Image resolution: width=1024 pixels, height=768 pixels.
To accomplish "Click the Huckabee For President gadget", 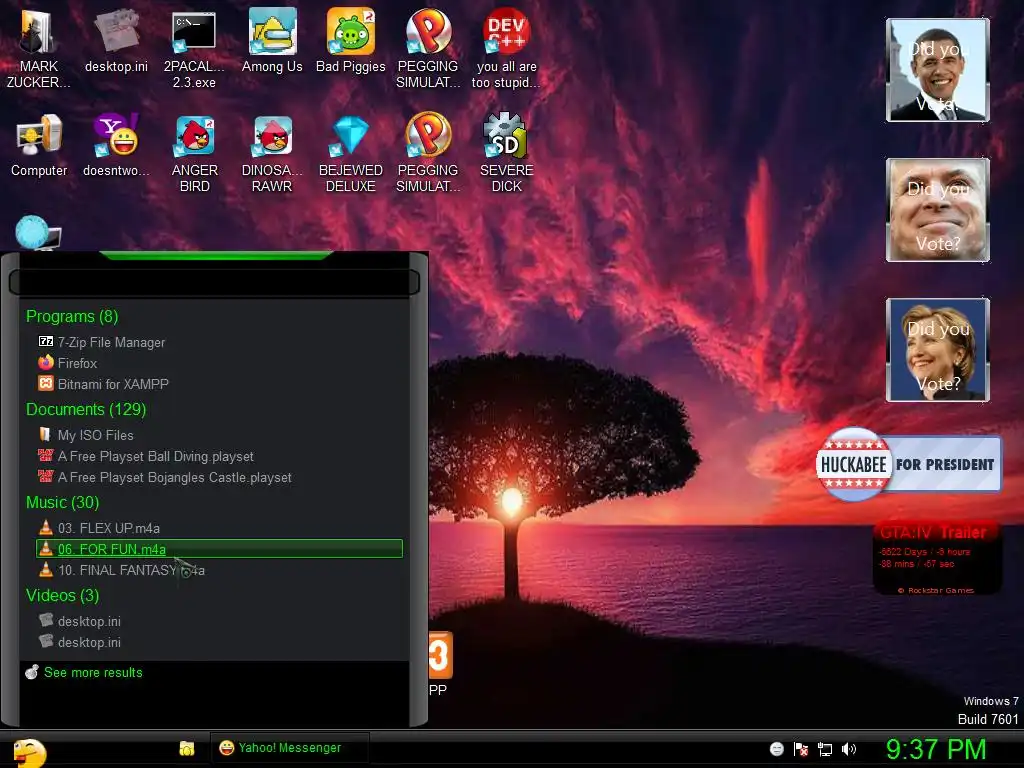I will [908, 464].
